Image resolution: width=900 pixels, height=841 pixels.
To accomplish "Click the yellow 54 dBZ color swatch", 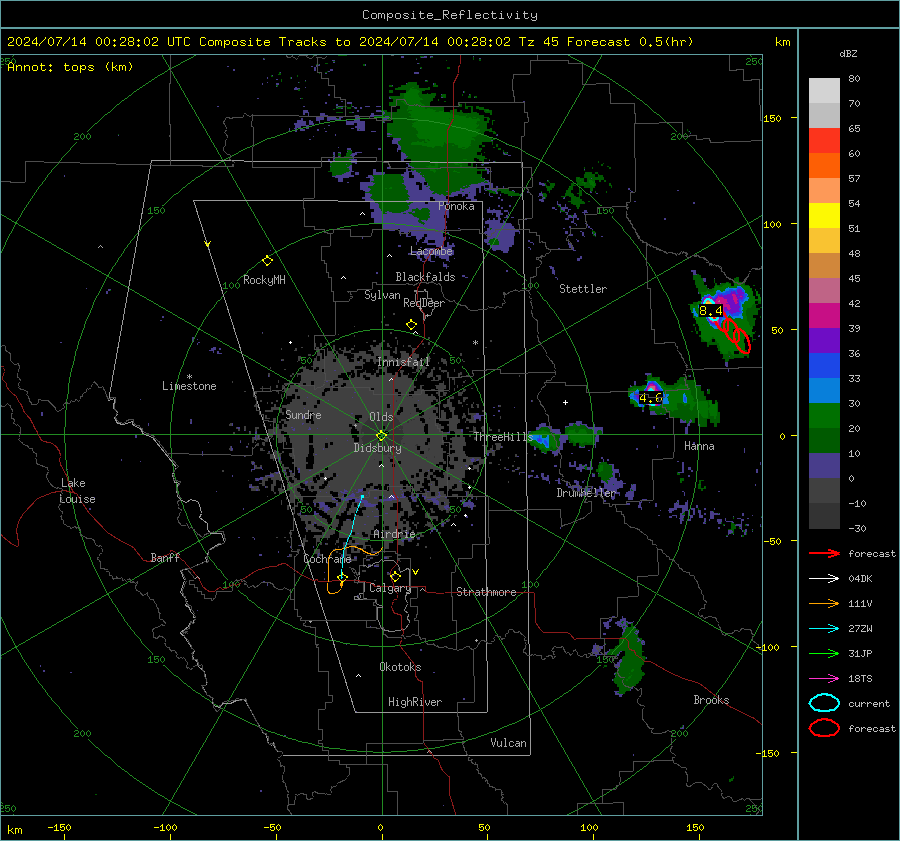I will point(824,216).
